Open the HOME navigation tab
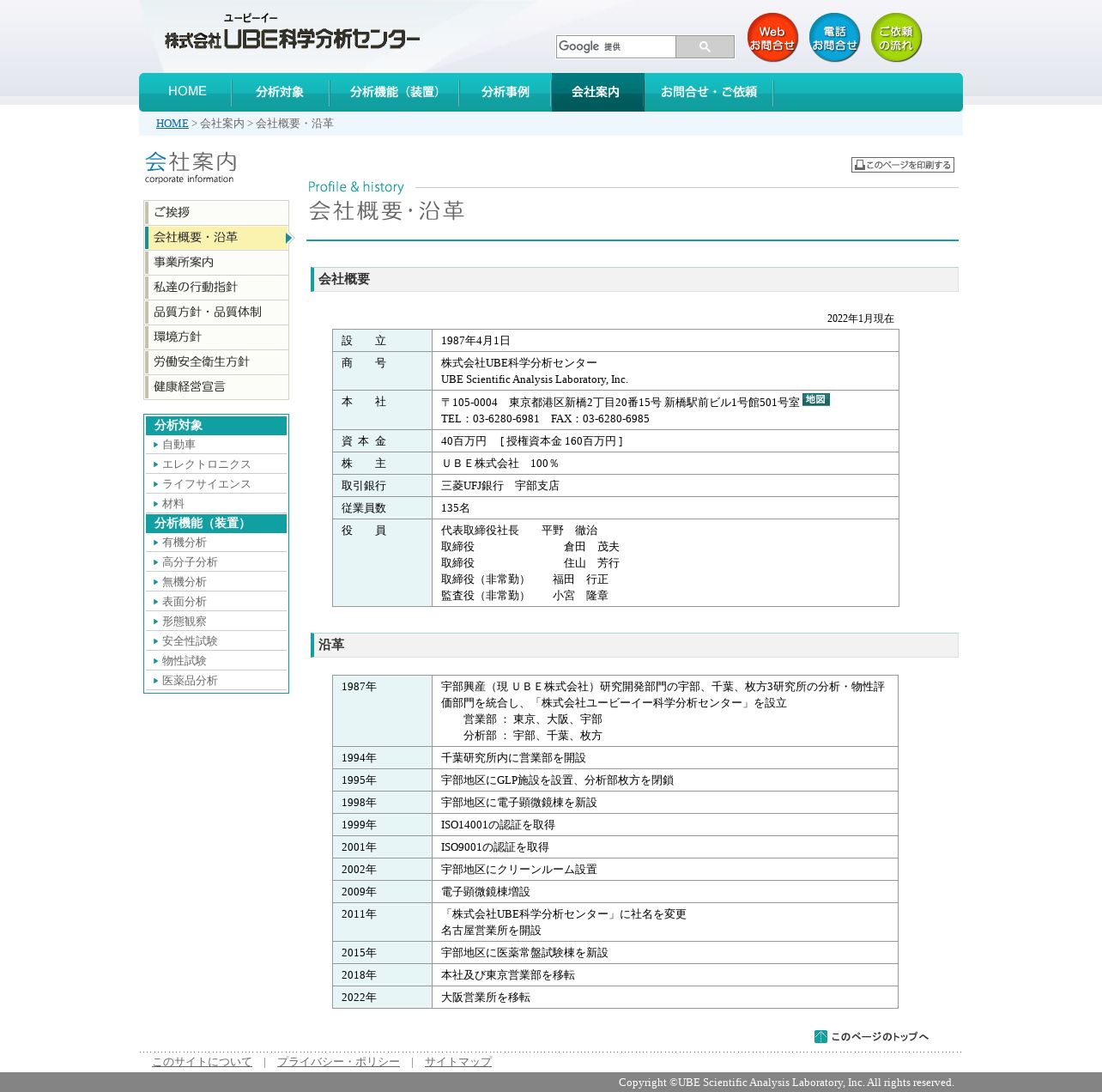The height and width of the screenshot is (1092, 1102). coord(187,92)
